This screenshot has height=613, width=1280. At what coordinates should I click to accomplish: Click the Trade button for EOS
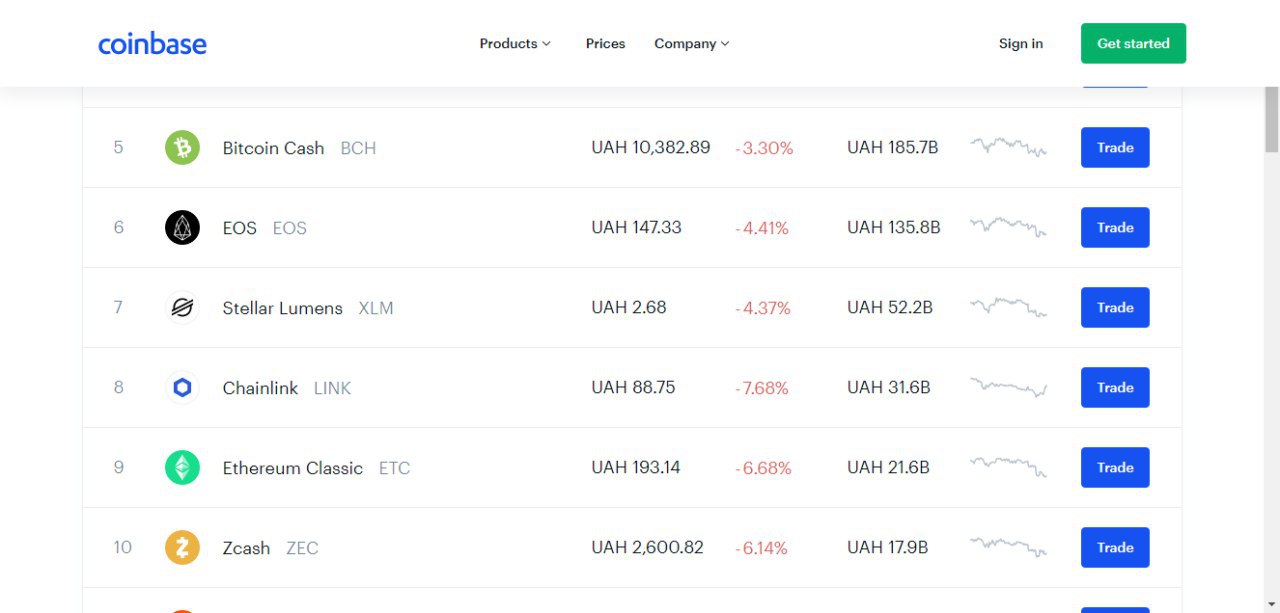[x=1115, y=228]
